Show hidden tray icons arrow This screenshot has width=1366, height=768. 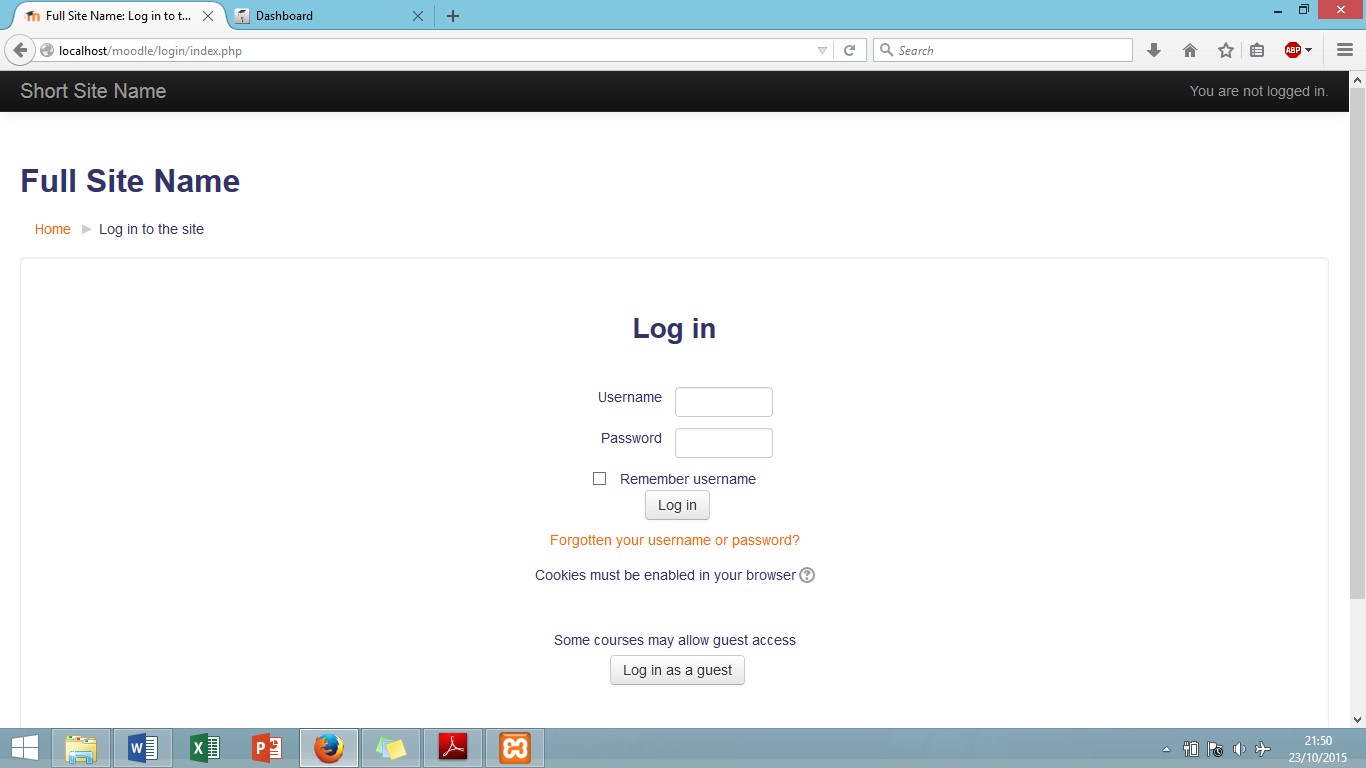click(1166, 749)
